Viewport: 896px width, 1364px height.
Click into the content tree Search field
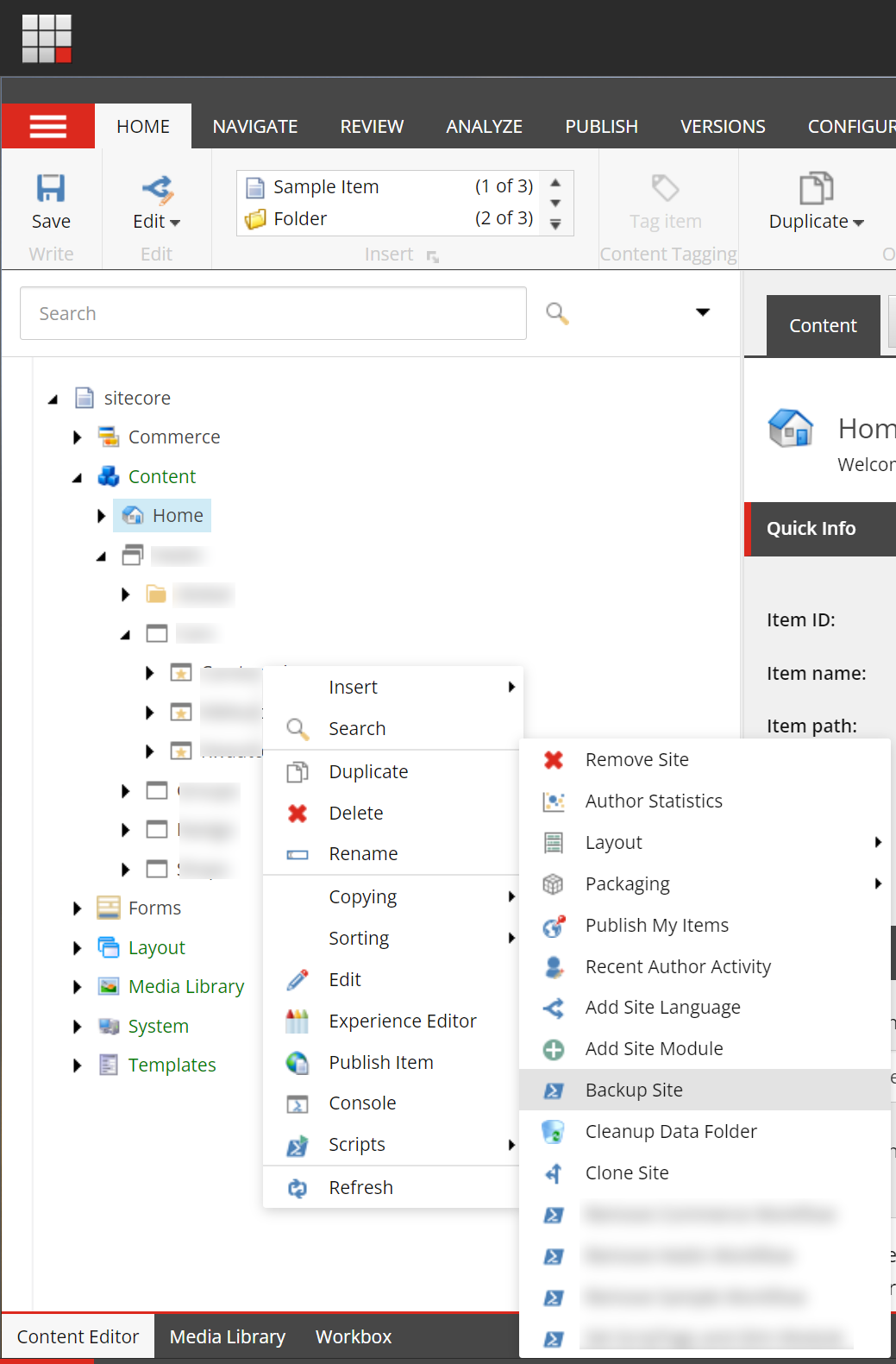pyautogui.click(x=273, y=313)
